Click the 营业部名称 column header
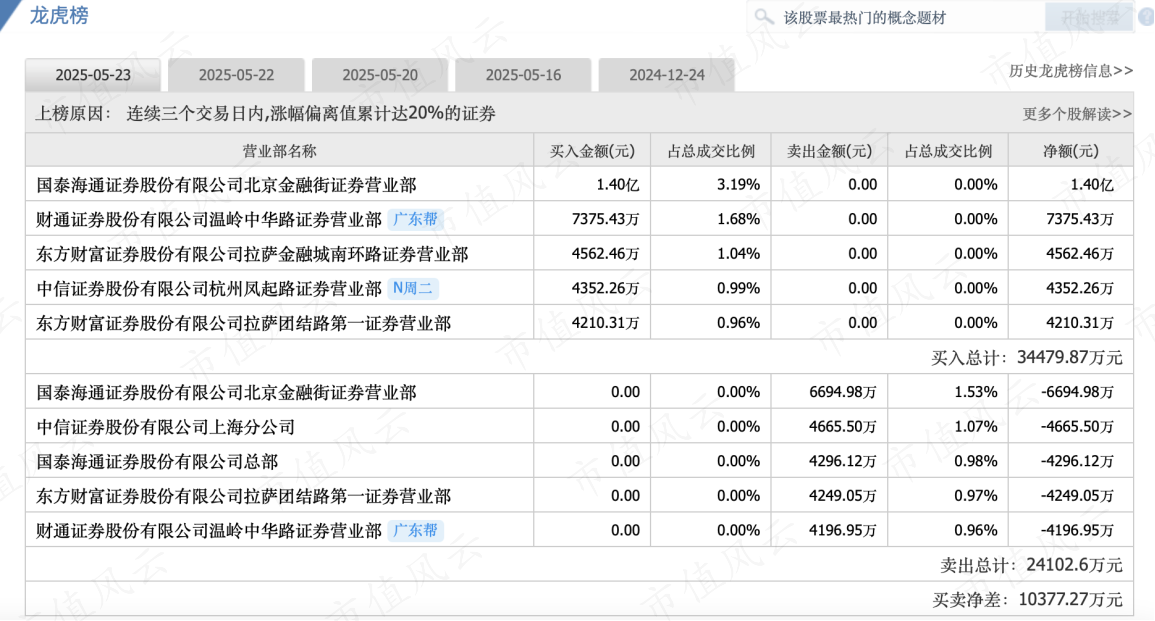The image size is (1155, 621). pos(279,151)
